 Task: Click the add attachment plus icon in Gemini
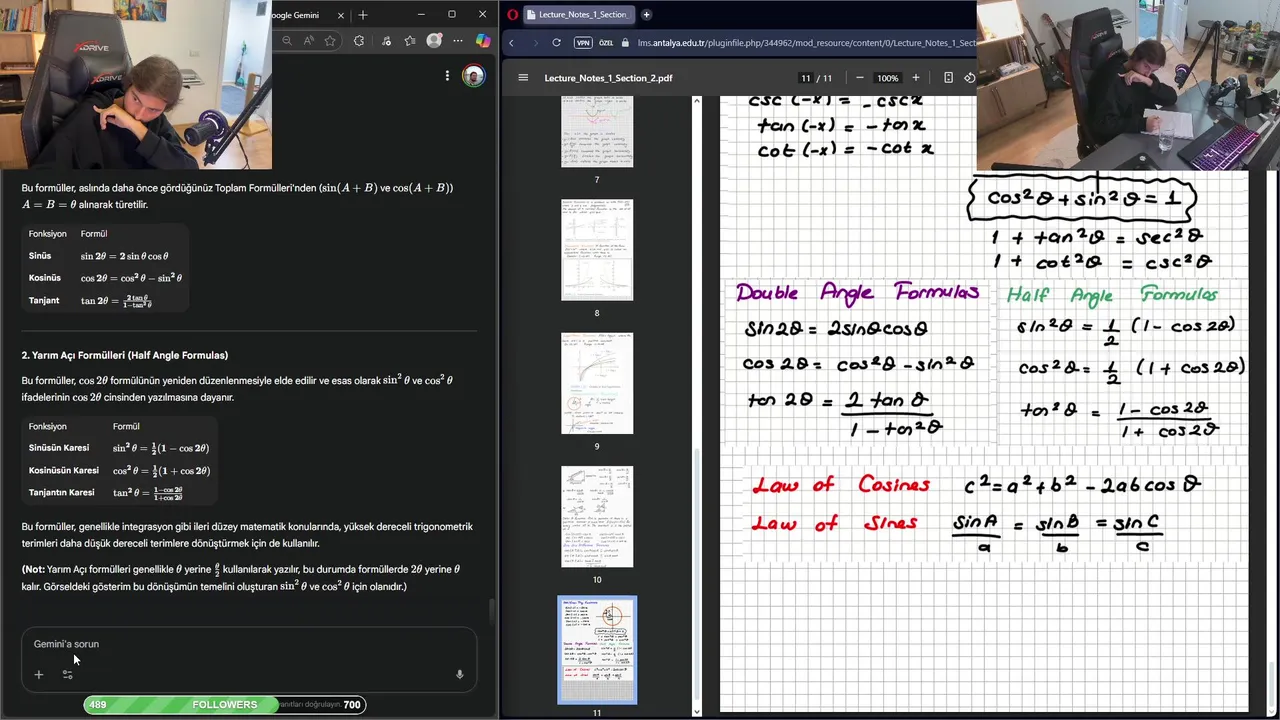click(38, 674)
